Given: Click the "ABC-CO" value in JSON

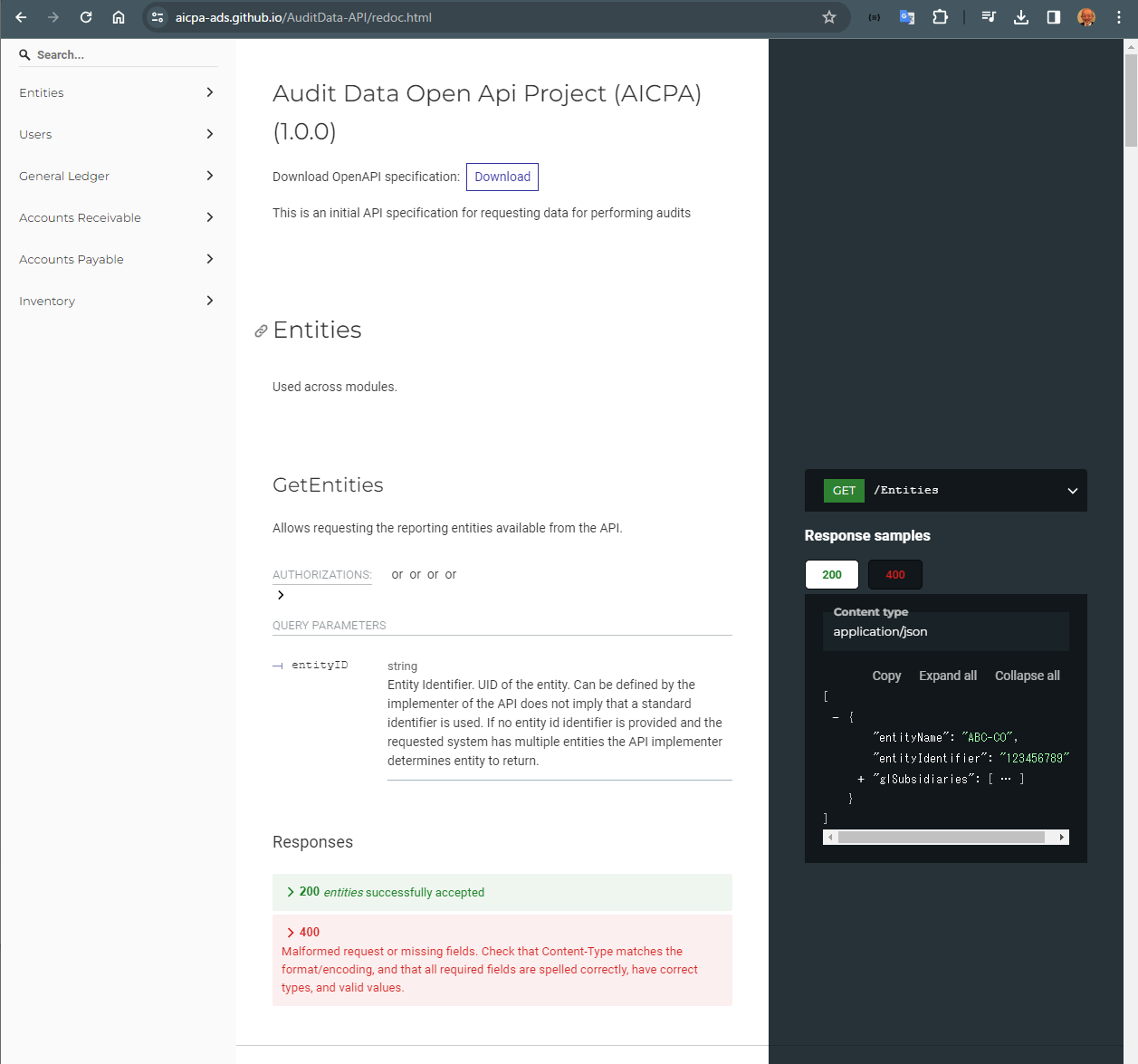Looking at the screenshot, I should tap(989, 737).
